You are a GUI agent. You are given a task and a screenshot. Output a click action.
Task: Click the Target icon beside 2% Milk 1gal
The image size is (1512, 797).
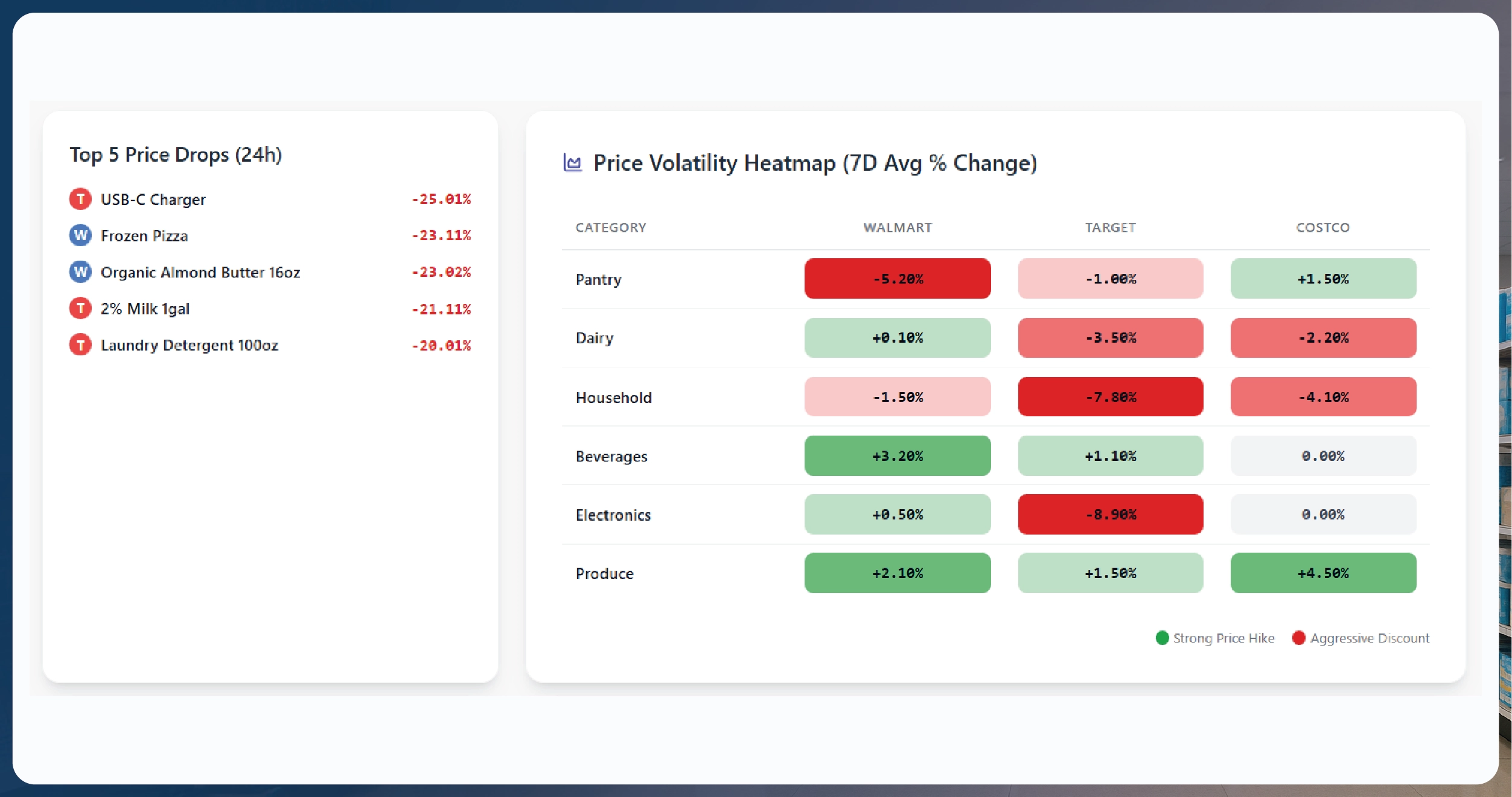(80, 308)
